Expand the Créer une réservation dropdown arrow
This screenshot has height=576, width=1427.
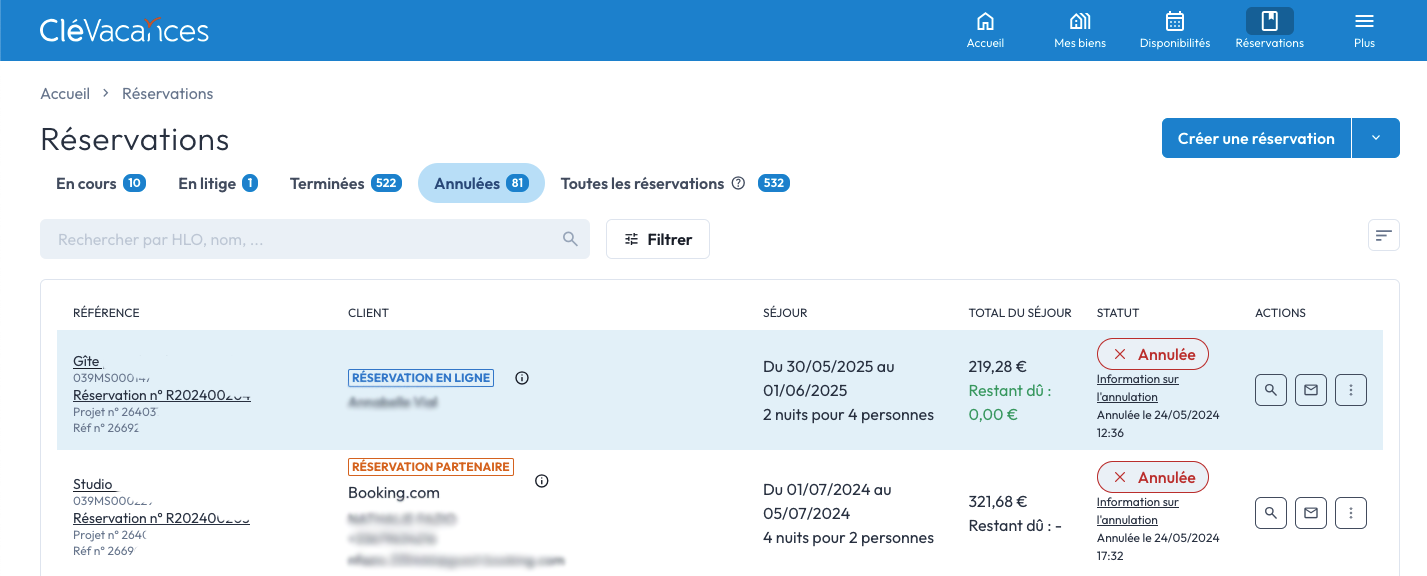(x=1376, y=138)
